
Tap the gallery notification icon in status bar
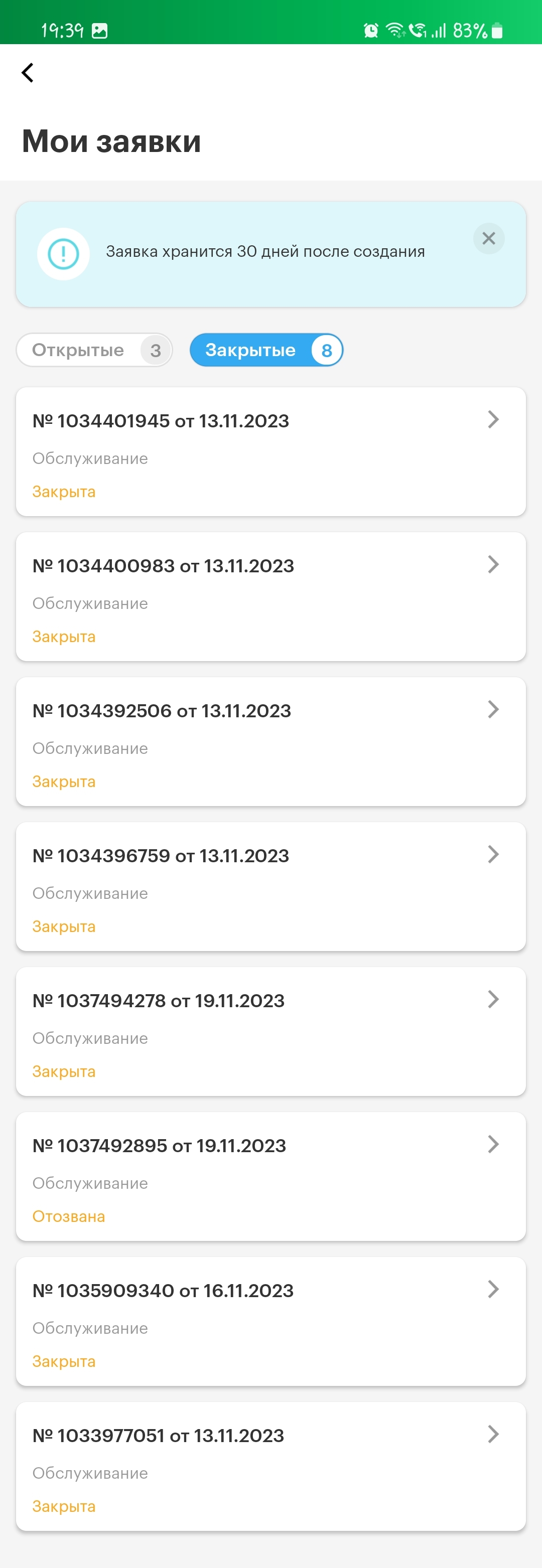99,31
